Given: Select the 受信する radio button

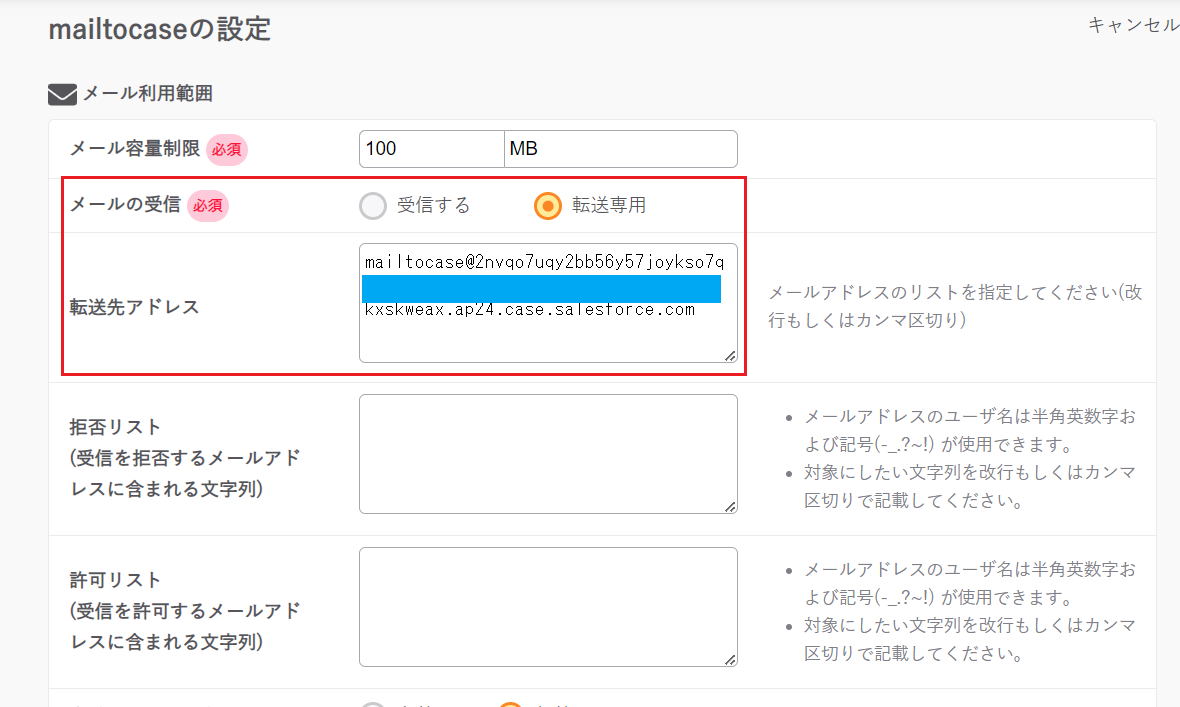Looking at the screenshot, I should 373,205.
